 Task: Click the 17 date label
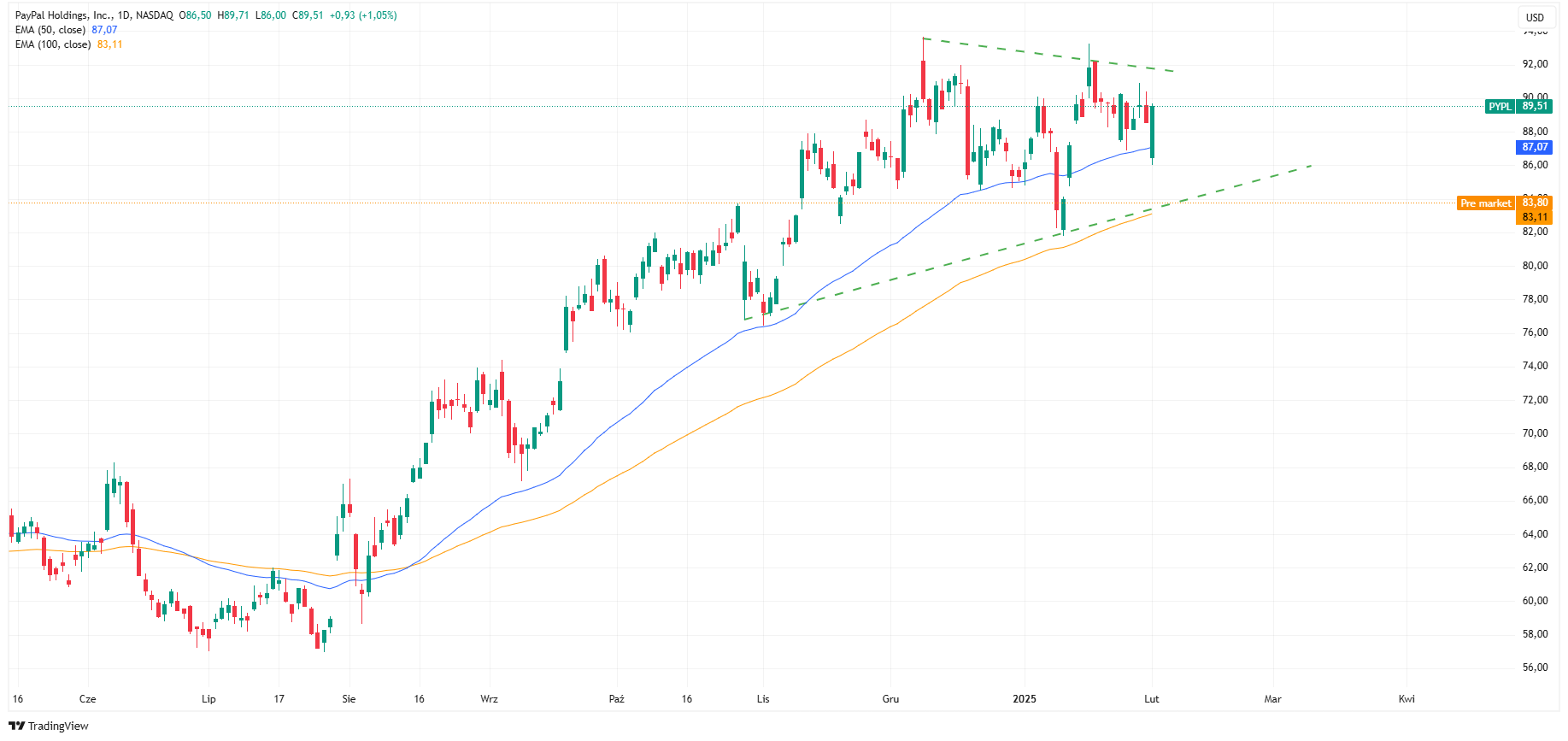[279, 699]
